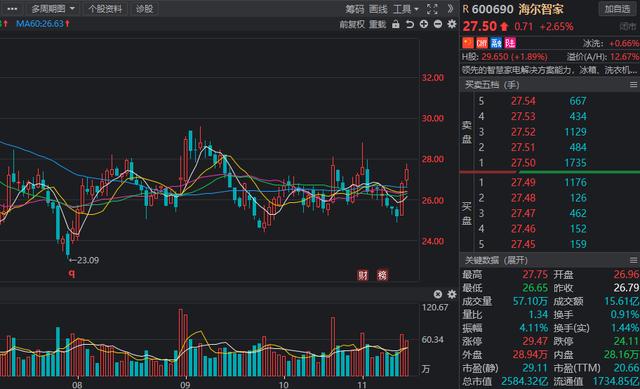Image resolution: width=640 pixels, height=389 pixels.
Task: Switch the 前复权 price adjustment setting
Action: click(351, 24)
